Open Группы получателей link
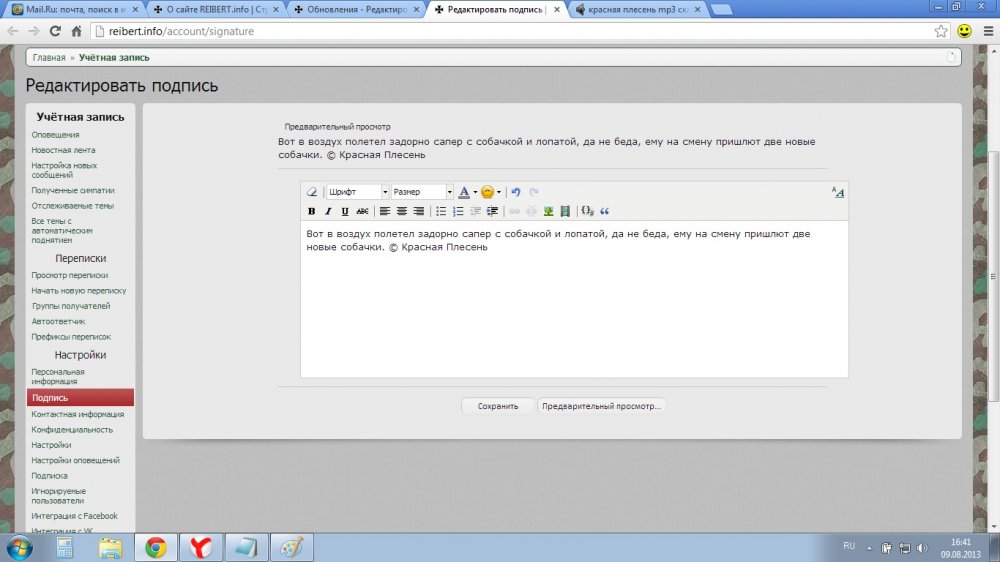 pyautogui.click(x=71, y=306)
